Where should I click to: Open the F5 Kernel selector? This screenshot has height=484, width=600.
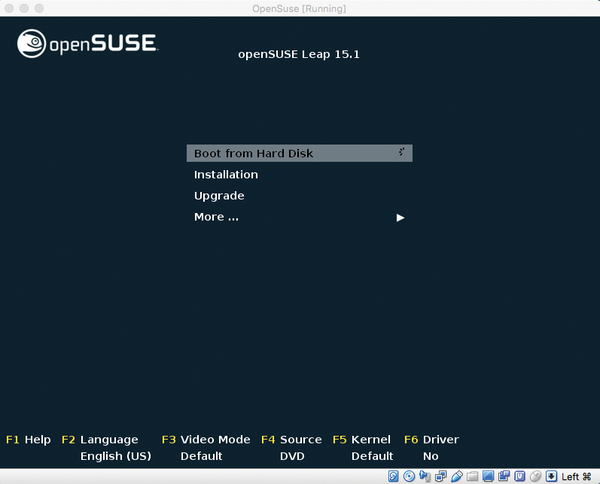point(362,440)
